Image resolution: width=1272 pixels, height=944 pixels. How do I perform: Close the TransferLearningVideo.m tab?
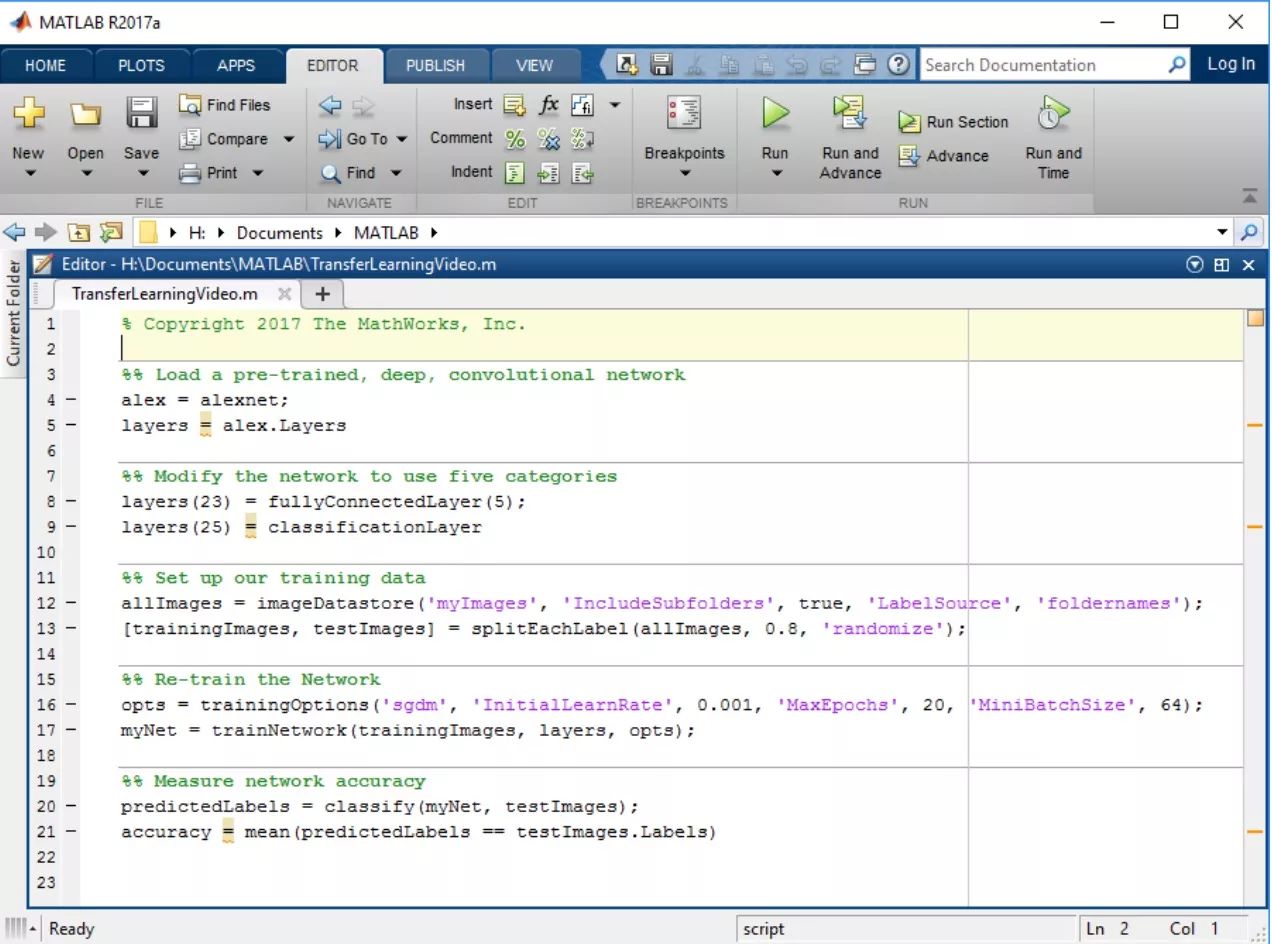click(x=285, y=294)
